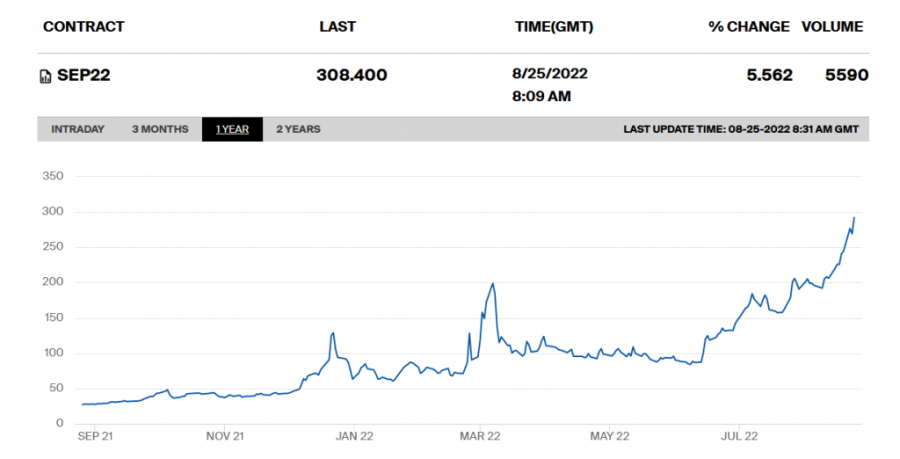
Task: Click the MAR 22 x-axis label
Action: (480, 436)
